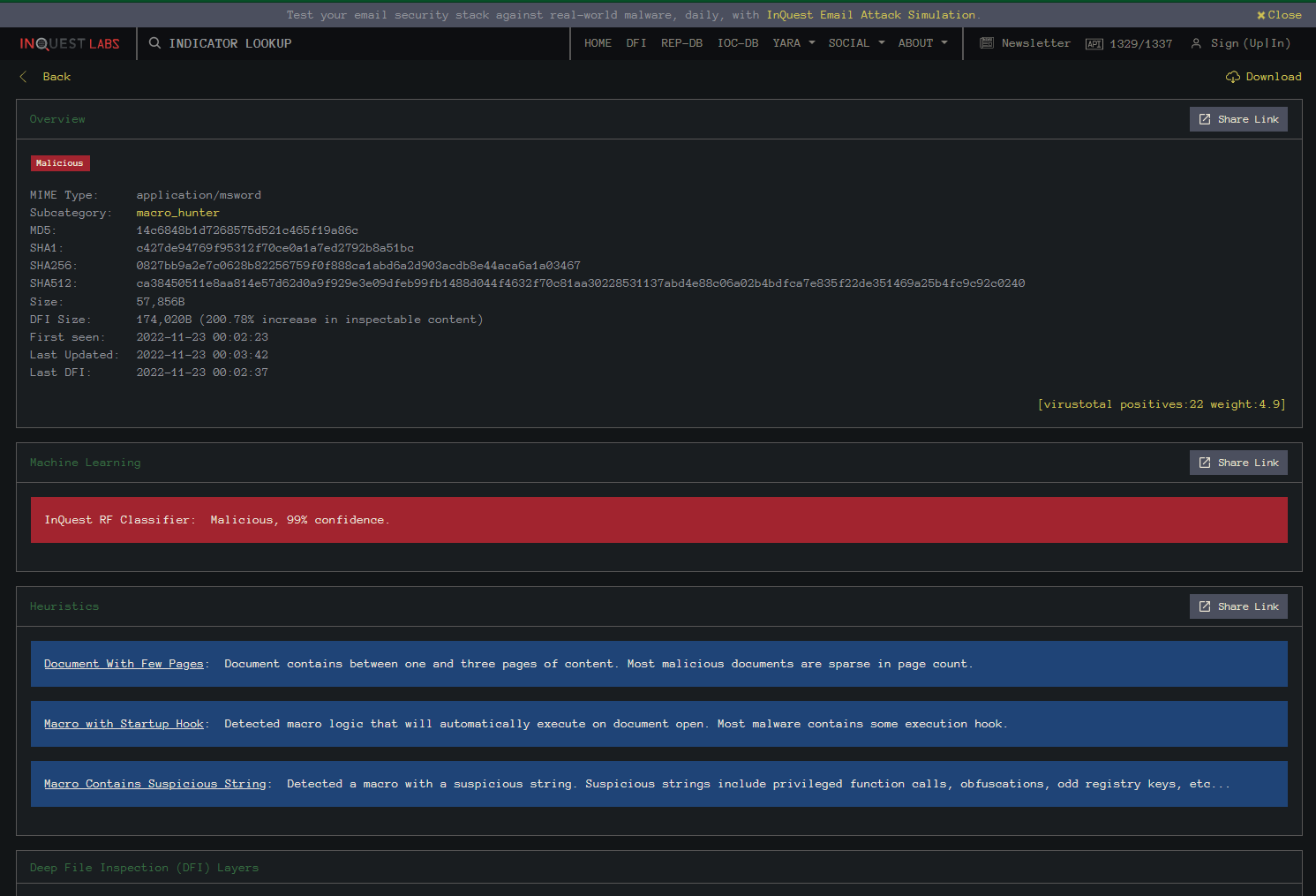Screen dimensions: 1316x896
Task: Open the DFI menu item
Action: click(x=636, y=43)
